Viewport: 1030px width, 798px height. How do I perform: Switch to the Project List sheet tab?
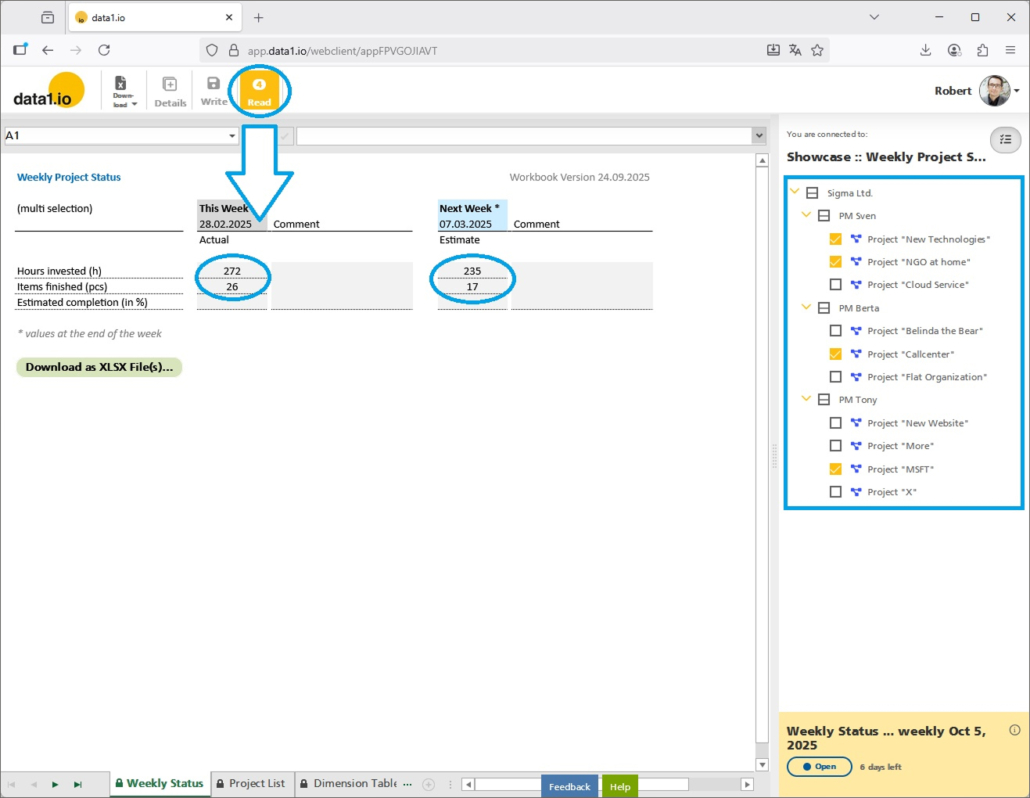(x=250, y=784)
